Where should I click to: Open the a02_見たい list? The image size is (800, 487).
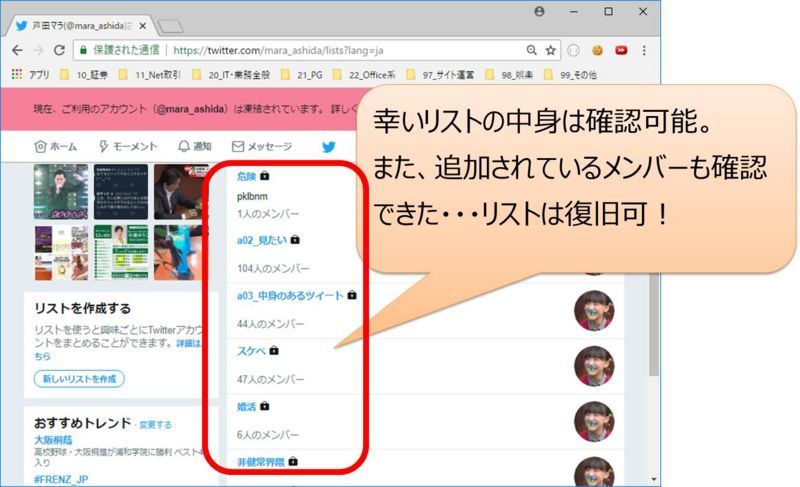[x=262, y=240]
